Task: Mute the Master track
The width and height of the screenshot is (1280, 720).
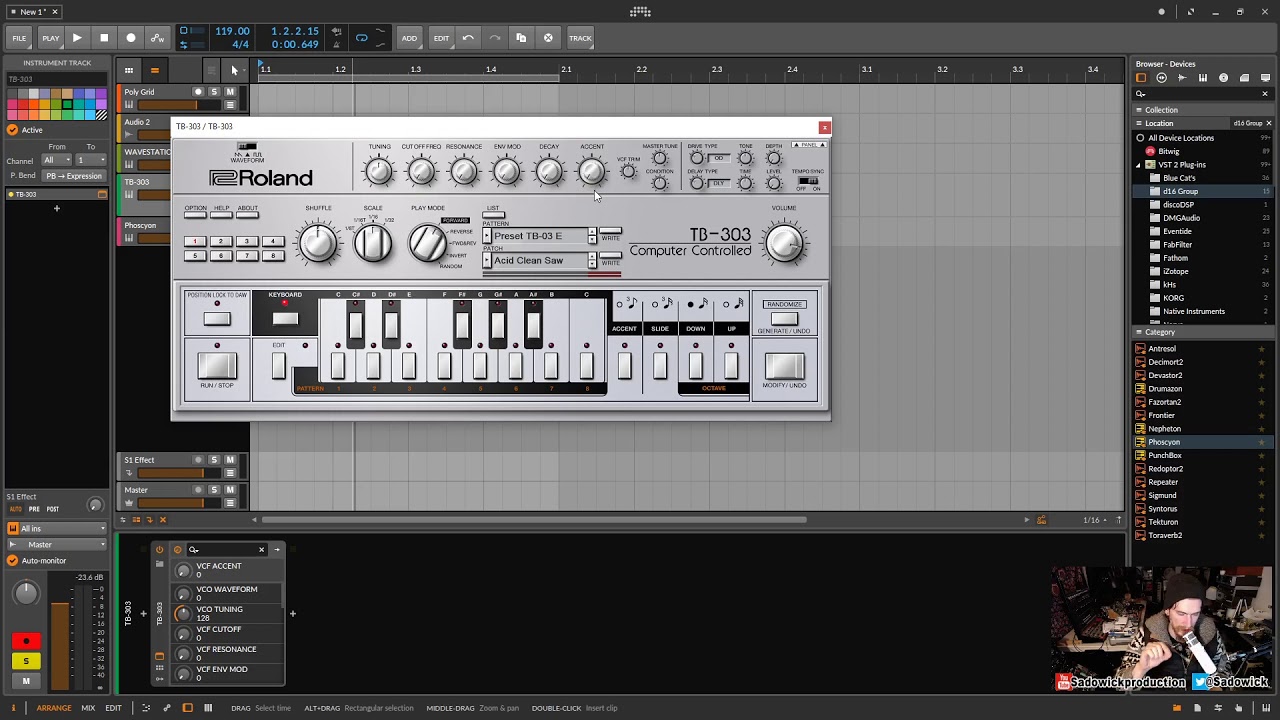Action: click(229, 490)
